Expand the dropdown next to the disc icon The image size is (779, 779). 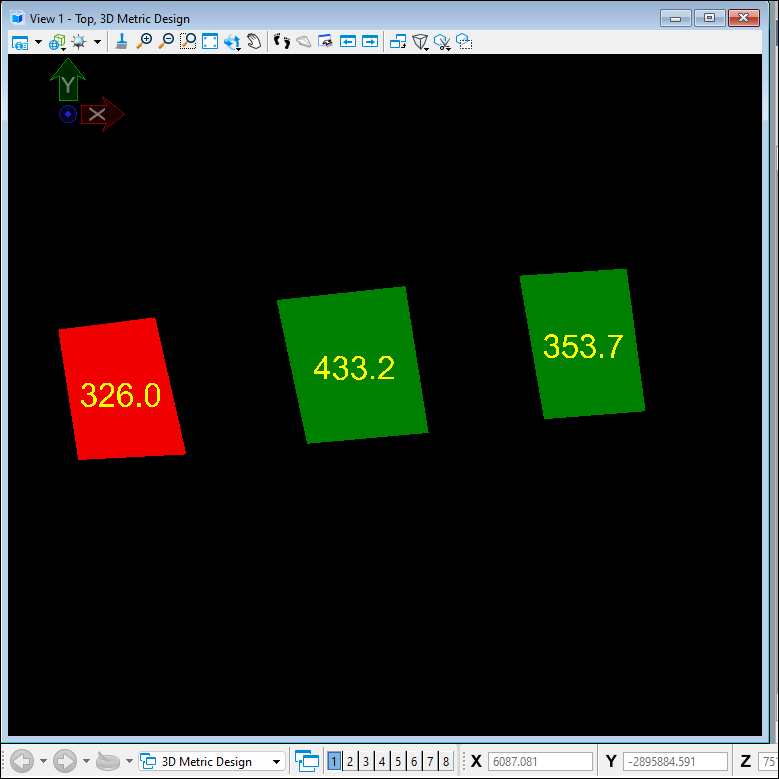(129, 761)
